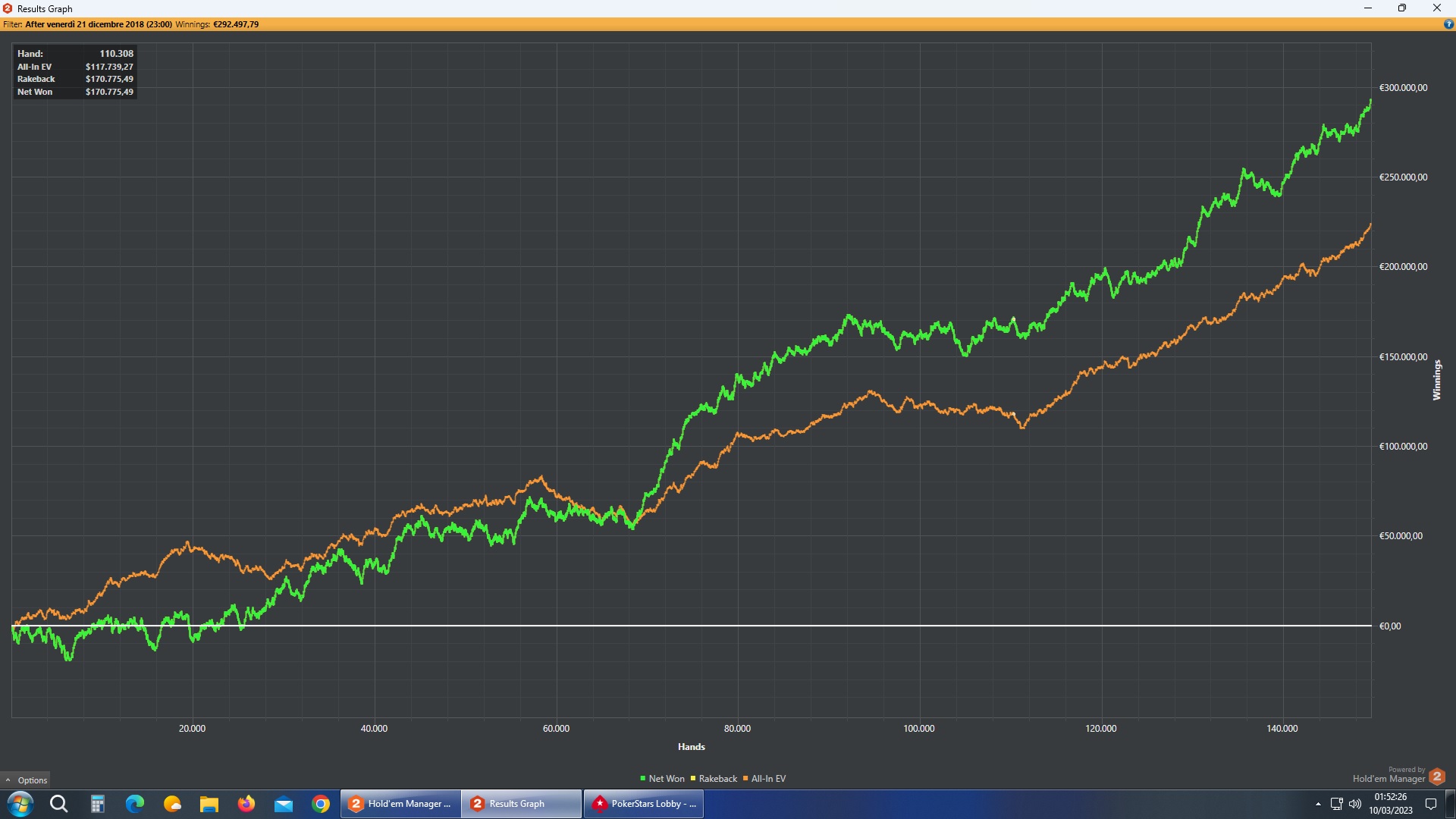Open the Windows Start menu
This screenshot has width=1456, height=819.
pyautogui.click(x=20, y=804)
